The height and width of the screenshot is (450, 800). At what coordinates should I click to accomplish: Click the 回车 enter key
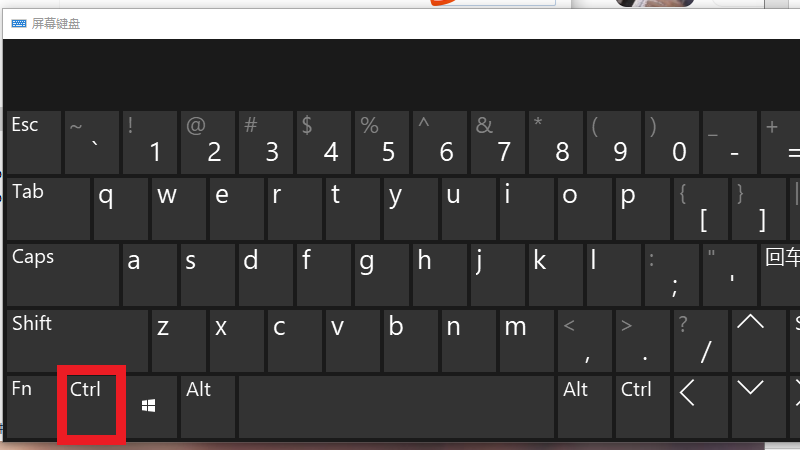781,274
